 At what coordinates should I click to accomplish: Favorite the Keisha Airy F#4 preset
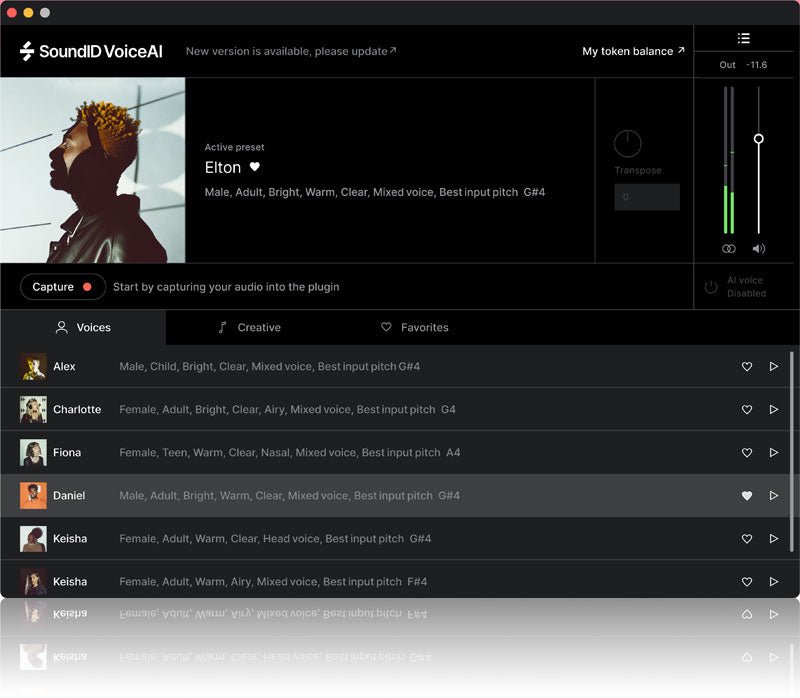[x=746, y=582]
